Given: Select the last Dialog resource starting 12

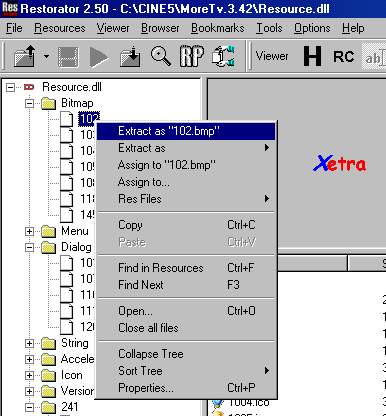Looking at the screenshot, I should click(87, 326).
